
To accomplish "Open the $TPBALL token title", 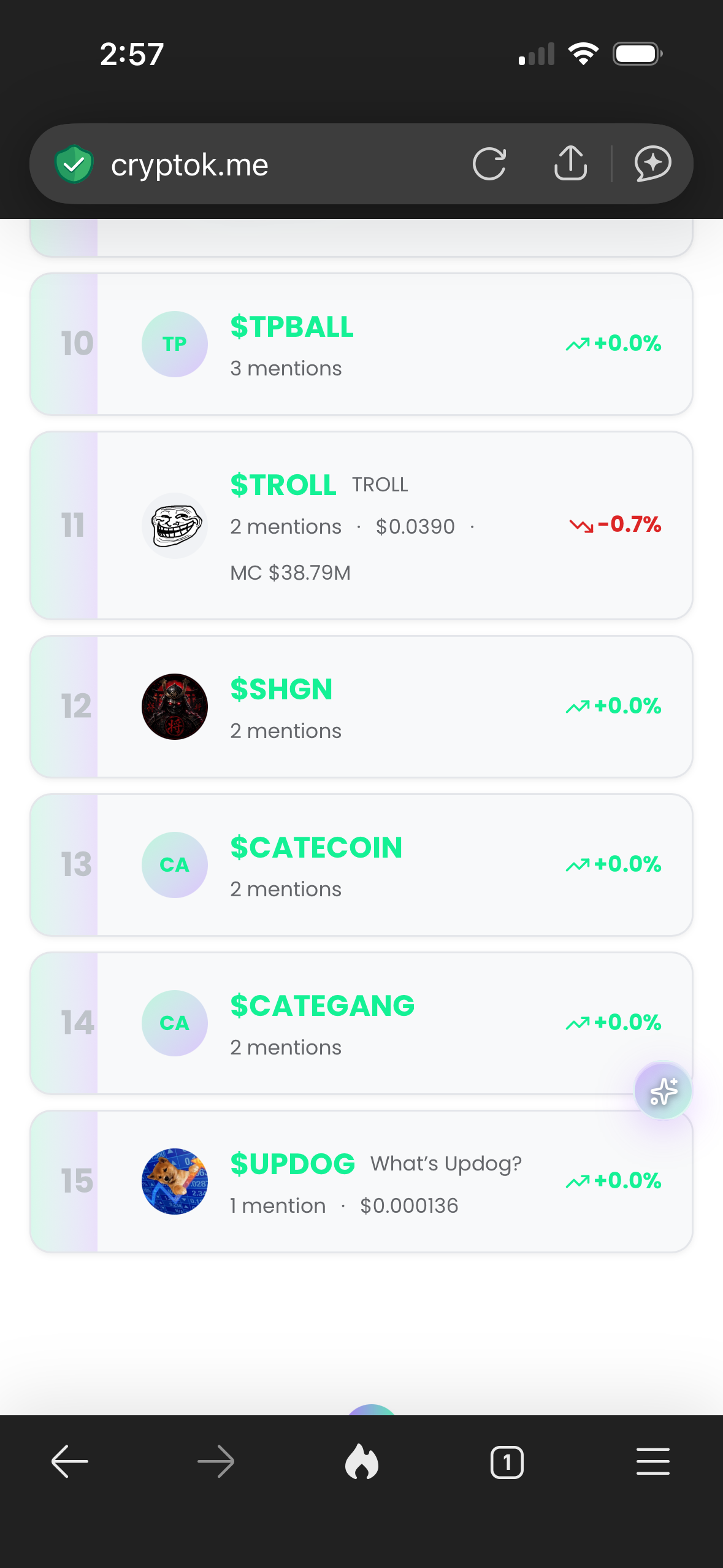I will coord(292,326).
